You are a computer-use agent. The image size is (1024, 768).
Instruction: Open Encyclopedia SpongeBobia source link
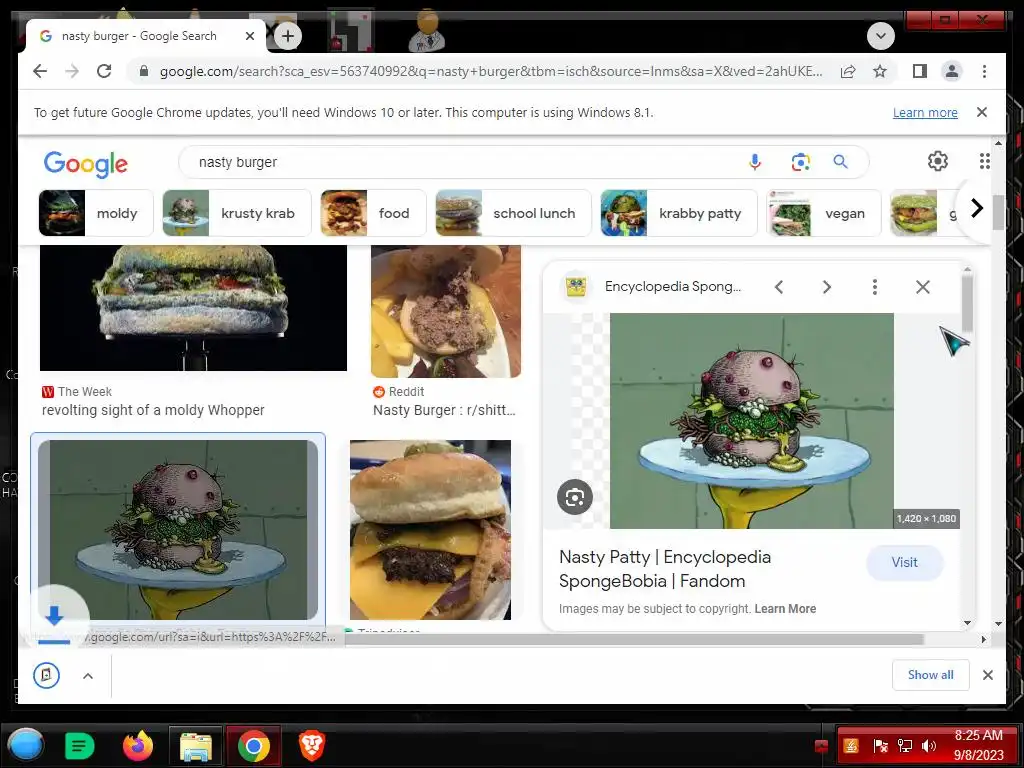tap(673, 287)
